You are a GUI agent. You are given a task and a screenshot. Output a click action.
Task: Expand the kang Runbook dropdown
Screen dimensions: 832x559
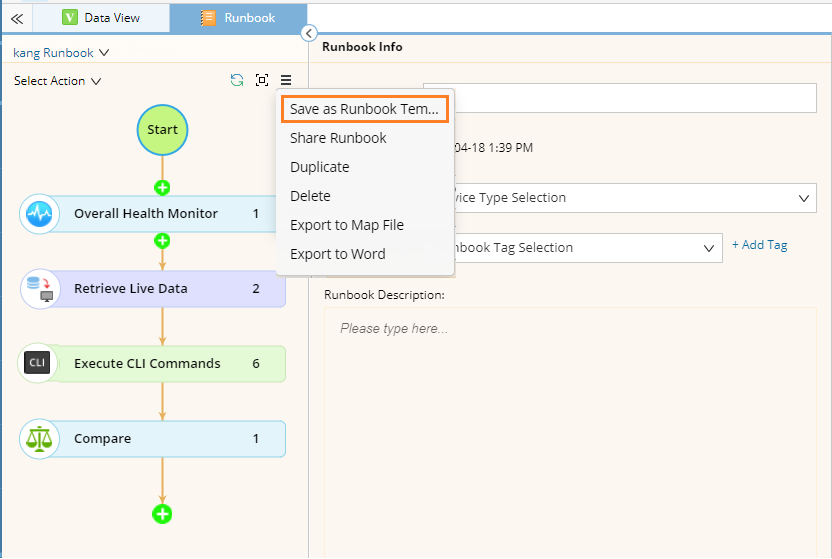pos(61,53)
